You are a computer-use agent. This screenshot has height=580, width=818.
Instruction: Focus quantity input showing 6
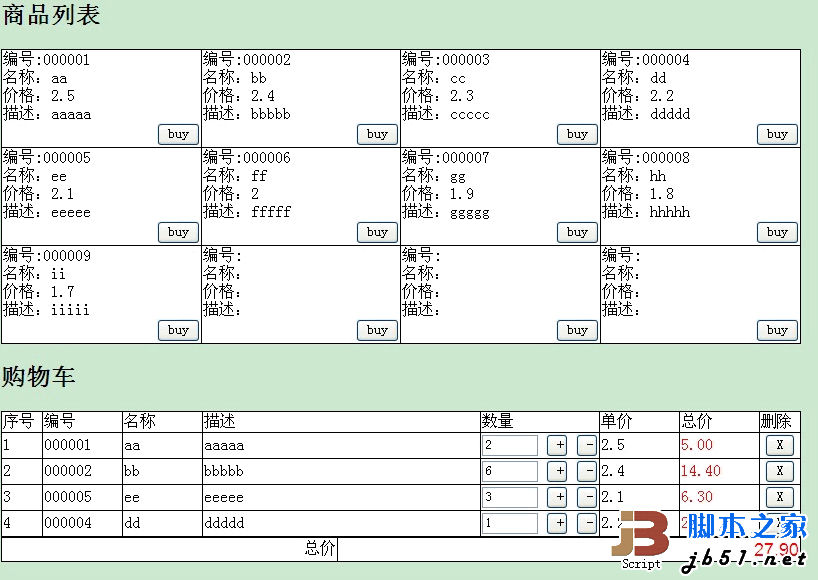pos(510,471)
